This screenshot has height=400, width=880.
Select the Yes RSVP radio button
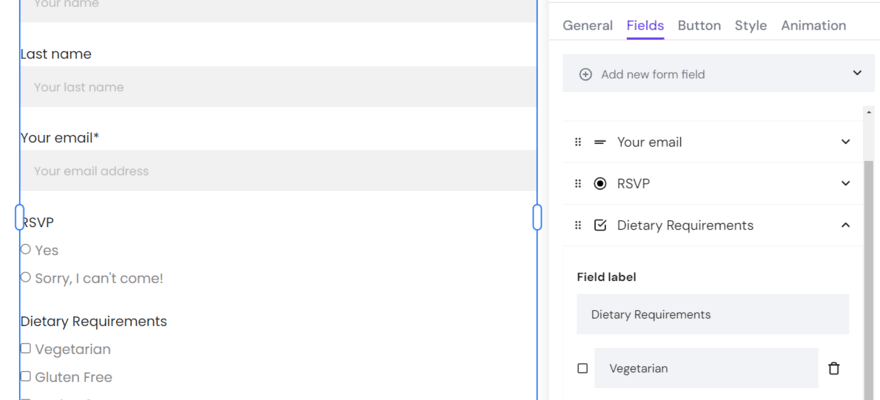(26, 250)
